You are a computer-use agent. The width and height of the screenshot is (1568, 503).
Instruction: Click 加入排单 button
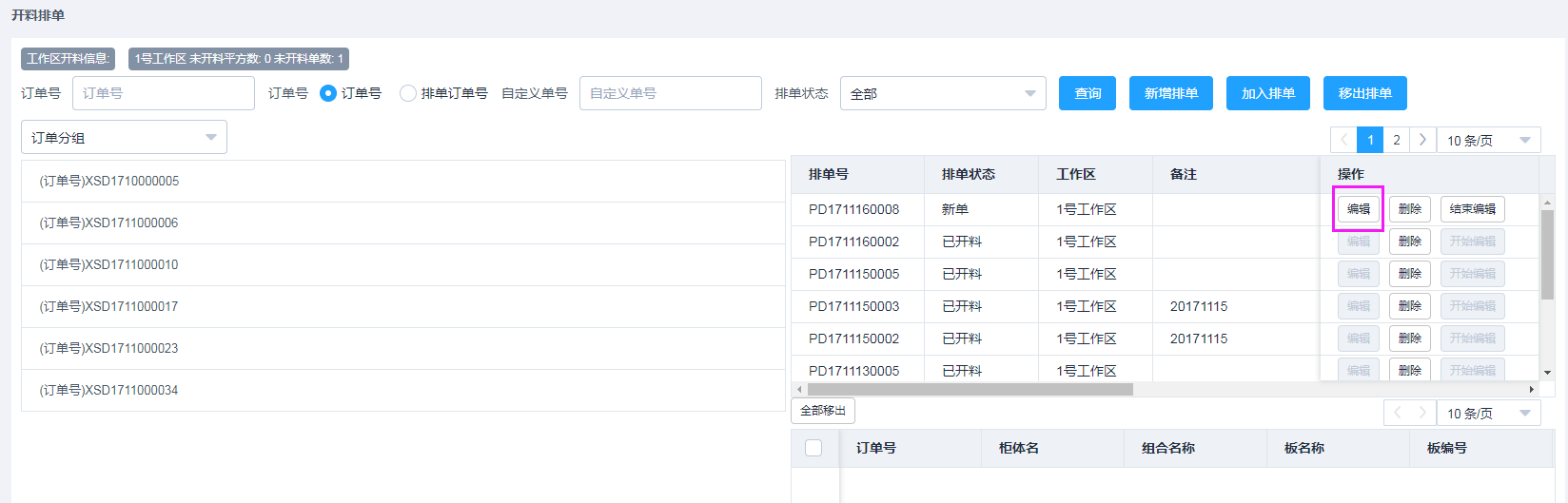coord(1267,93)
